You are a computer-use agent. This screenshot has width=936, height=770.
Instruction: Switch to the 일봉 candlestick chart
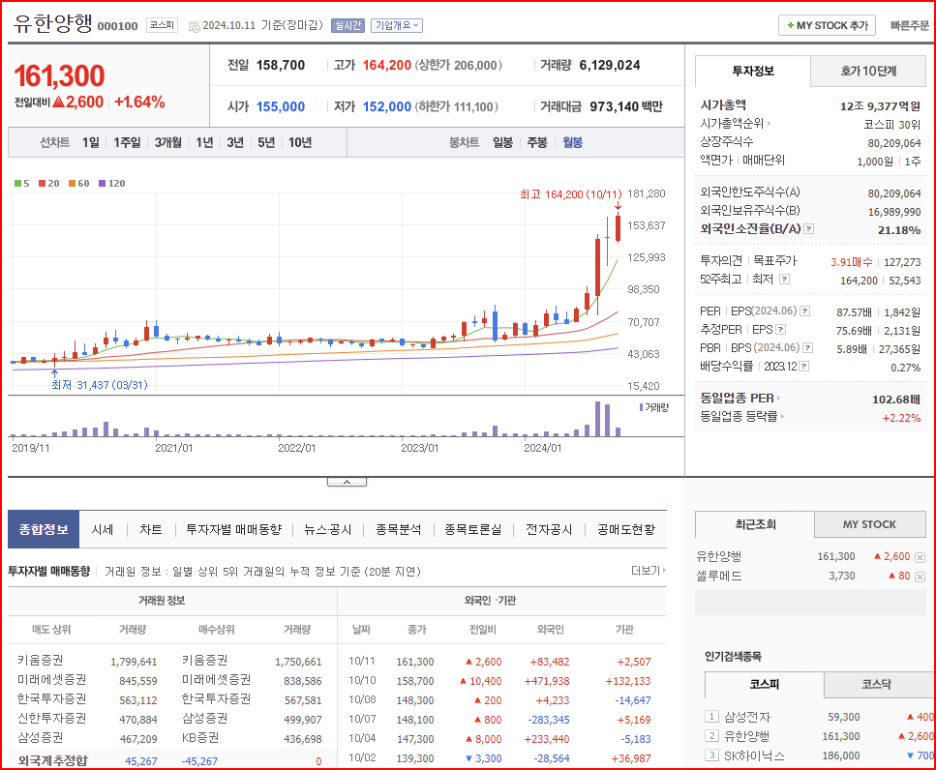tap(503, 143)
